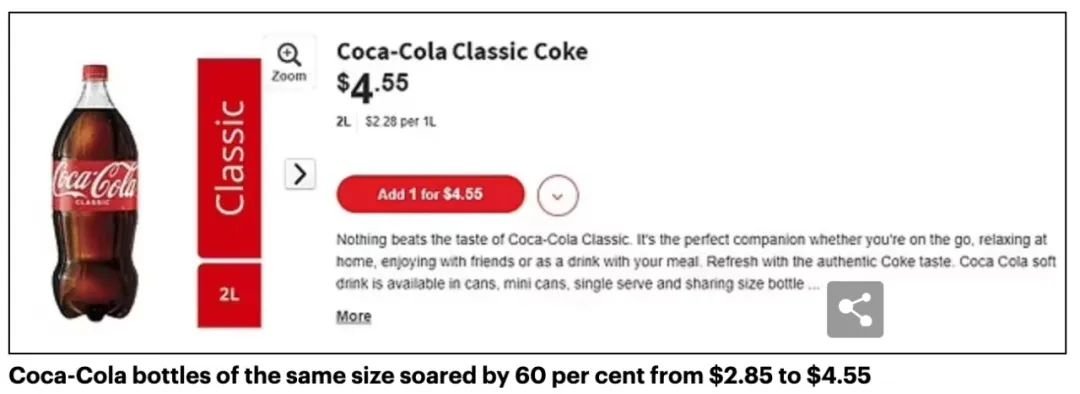The height and width of the screenshot is (394, 1080).
Task: Click the caption about 60 per cent rise
Action: (439, 375)
